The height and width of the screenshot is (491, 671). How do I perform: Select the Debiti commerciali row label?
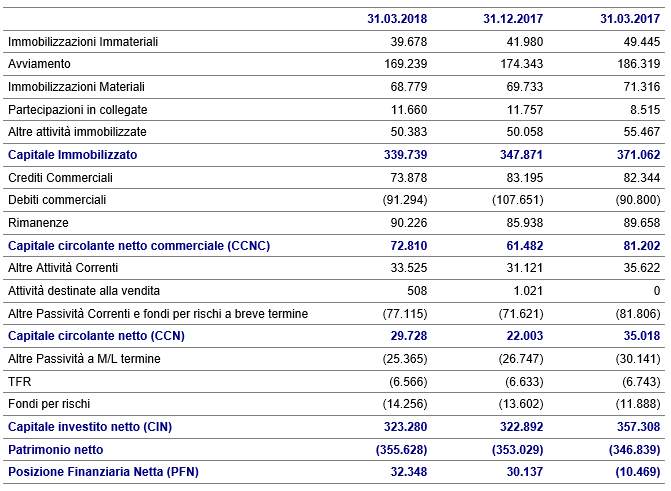(x=57, y=200)
